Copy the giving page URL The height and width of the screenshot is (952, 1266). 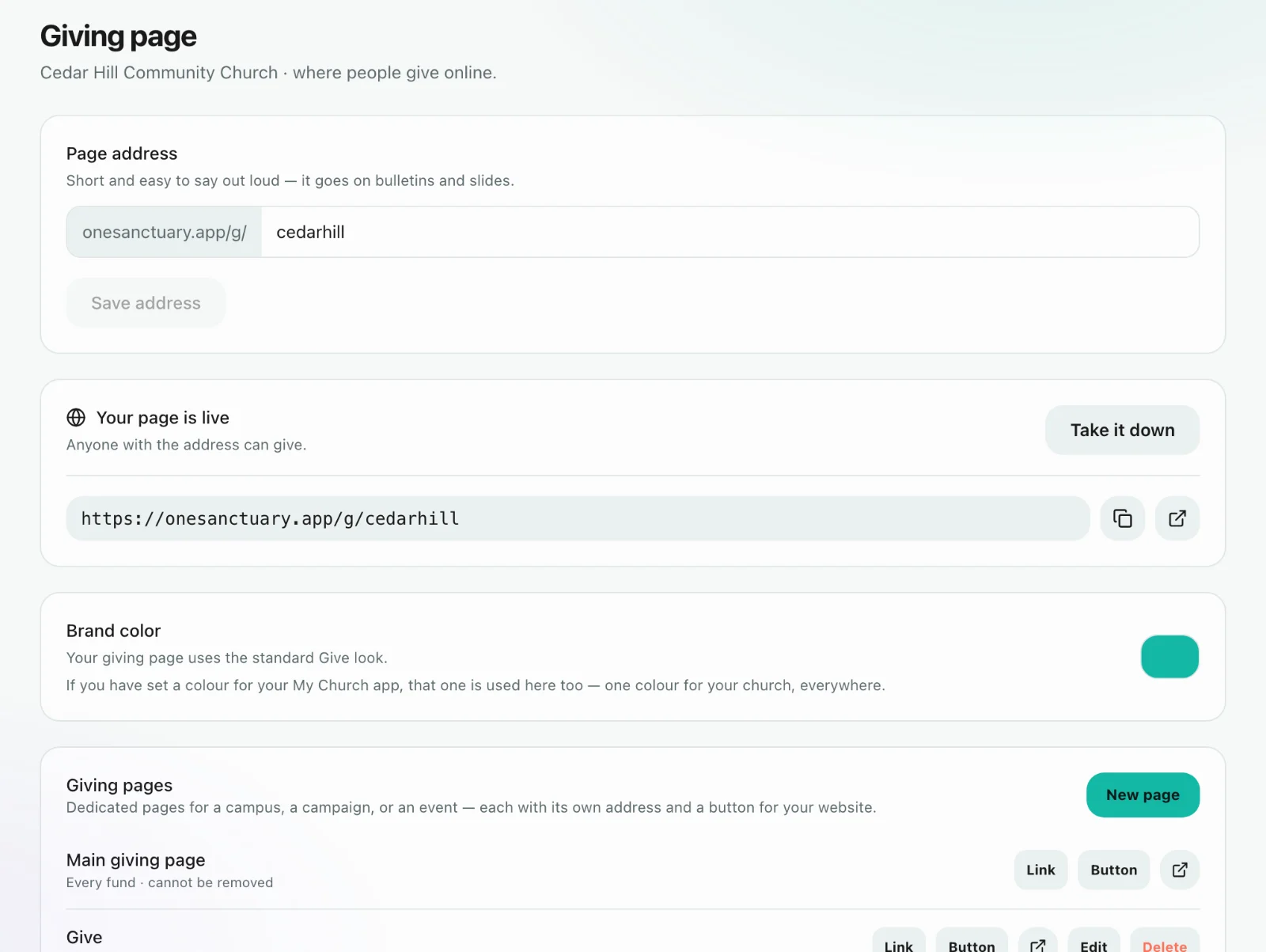point(1122,518)
